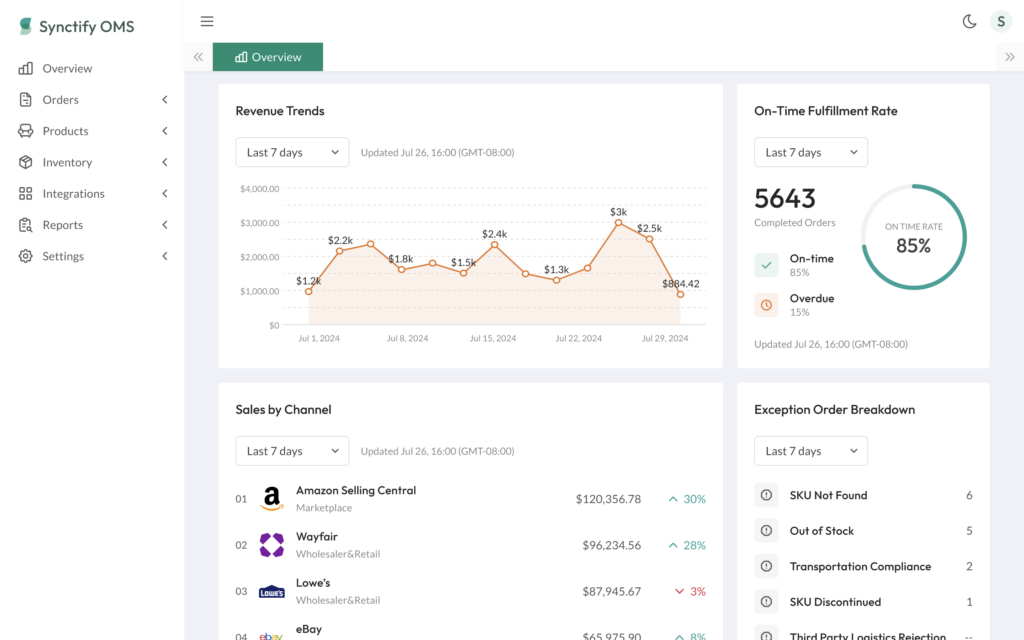Click the Lowe's logo icon
This screenshot has width=1024, height=640.
click(x=272, y=592)
